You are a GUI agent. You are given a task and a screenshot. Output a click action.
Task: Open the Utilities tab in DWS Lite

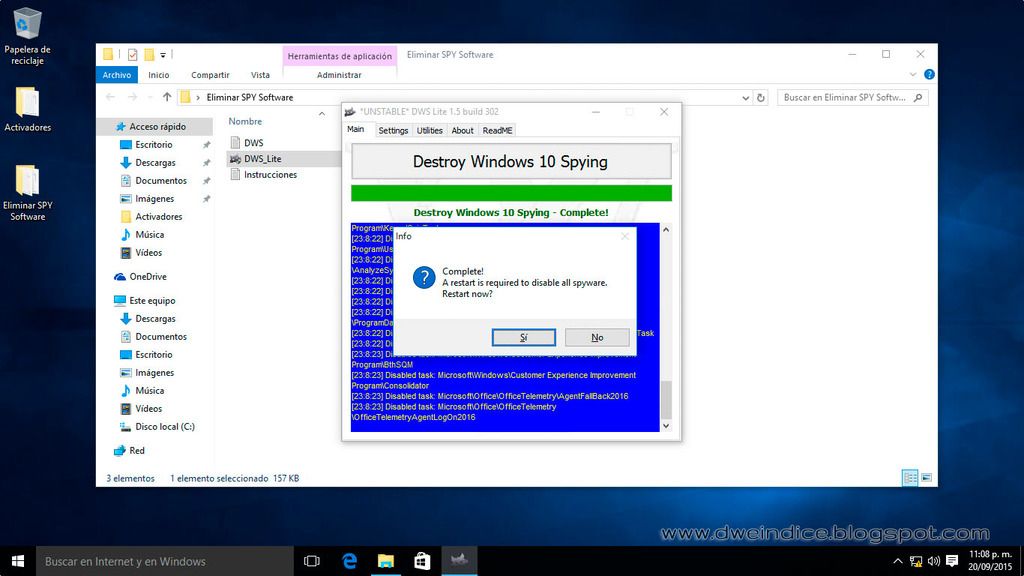pyautogui.click(x=429, y=131)
